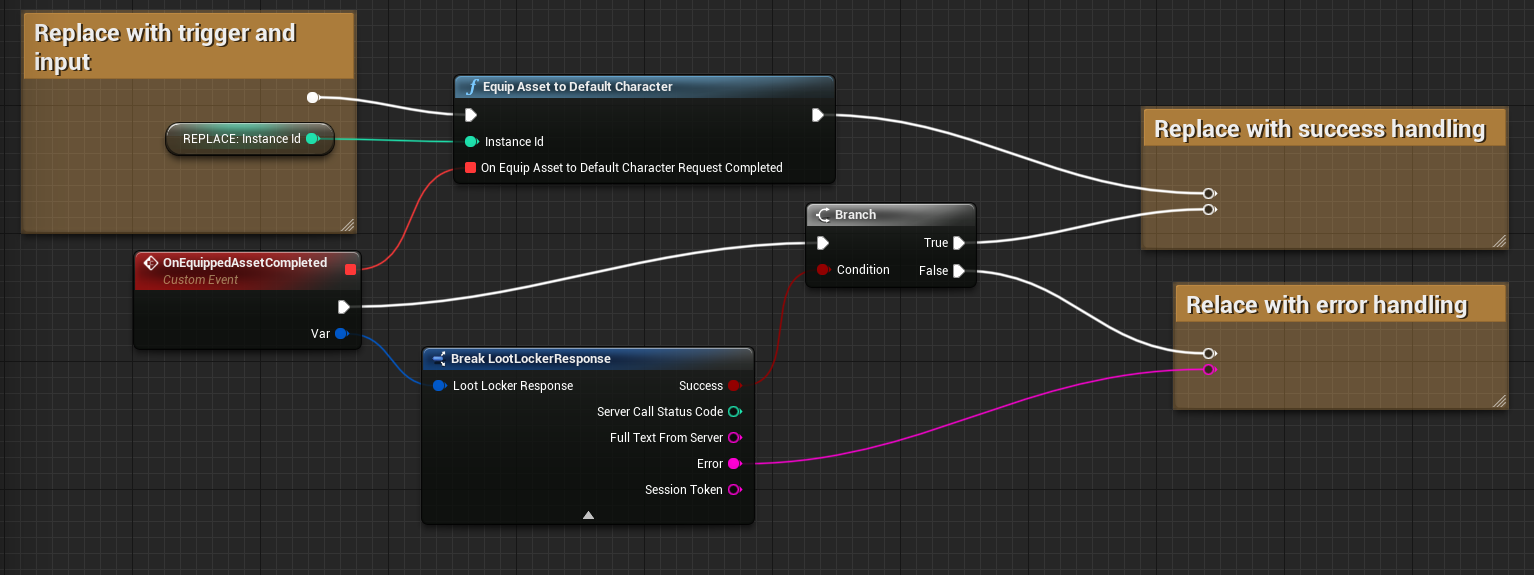The width and height of the screenshot is (1534, 575).
Task: Click the Server Call Status Code pin
Action: coord(734,412)
